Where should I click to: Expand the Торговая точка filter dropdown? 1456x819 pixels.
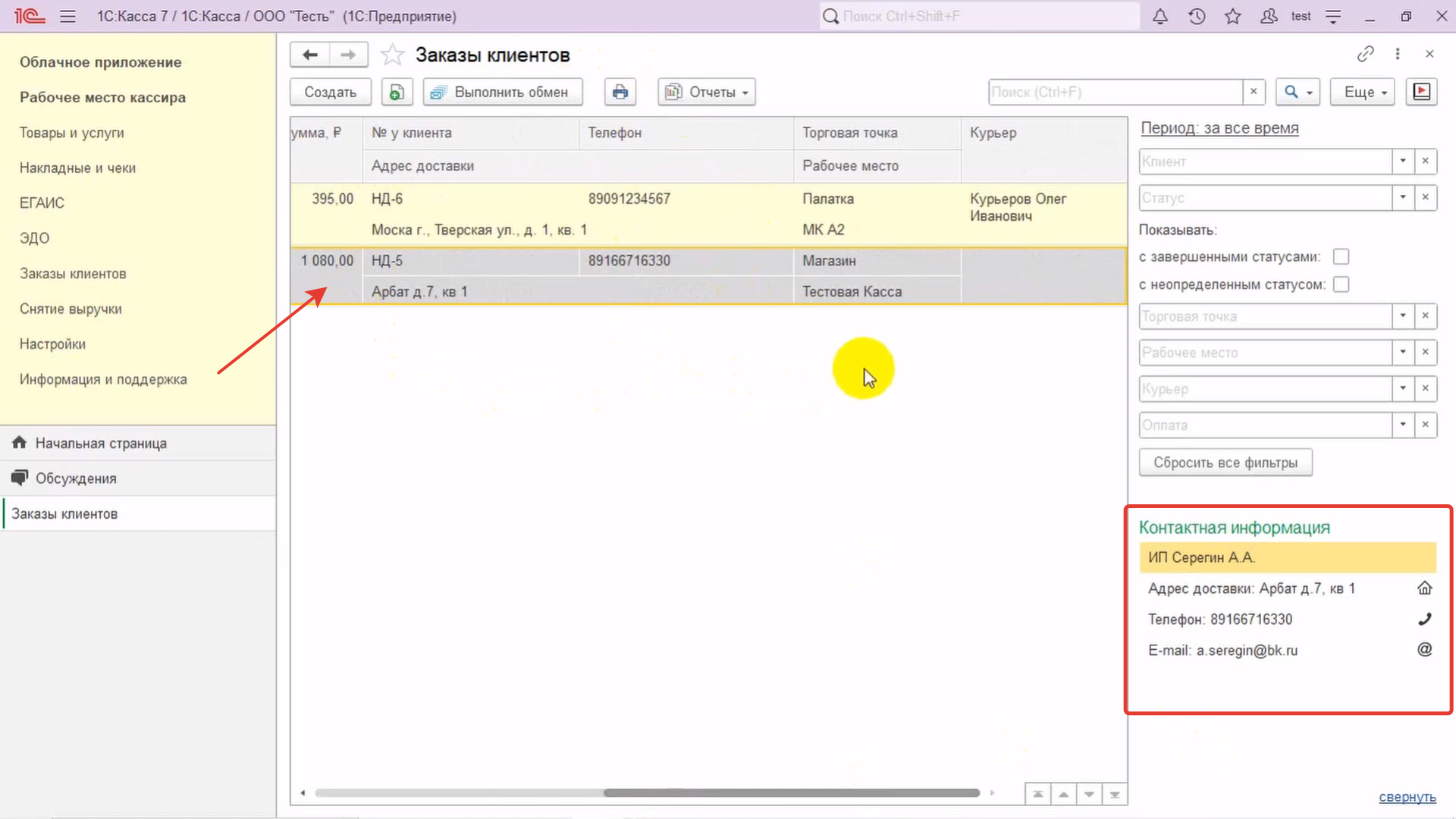pos(1403,316)
